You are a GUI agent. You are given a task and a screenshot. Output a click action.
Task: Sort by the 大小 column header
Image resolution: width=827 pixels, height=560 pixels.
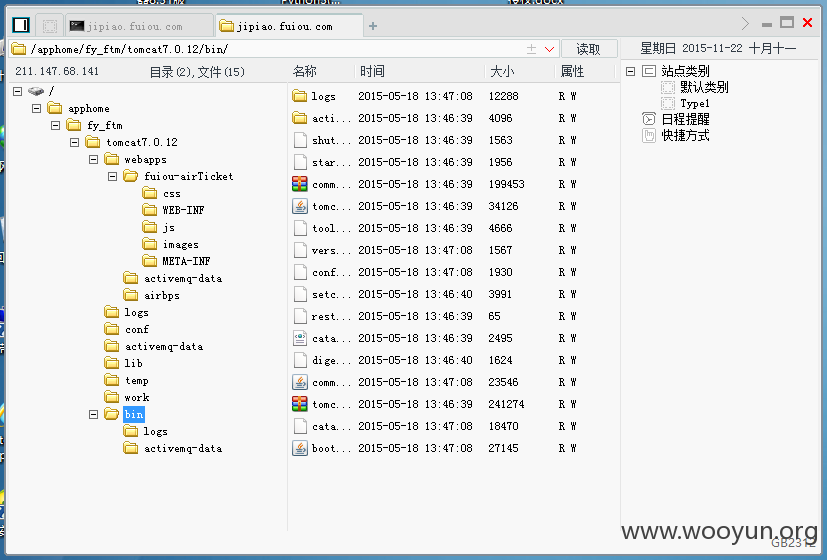click(x=503, y=71)
